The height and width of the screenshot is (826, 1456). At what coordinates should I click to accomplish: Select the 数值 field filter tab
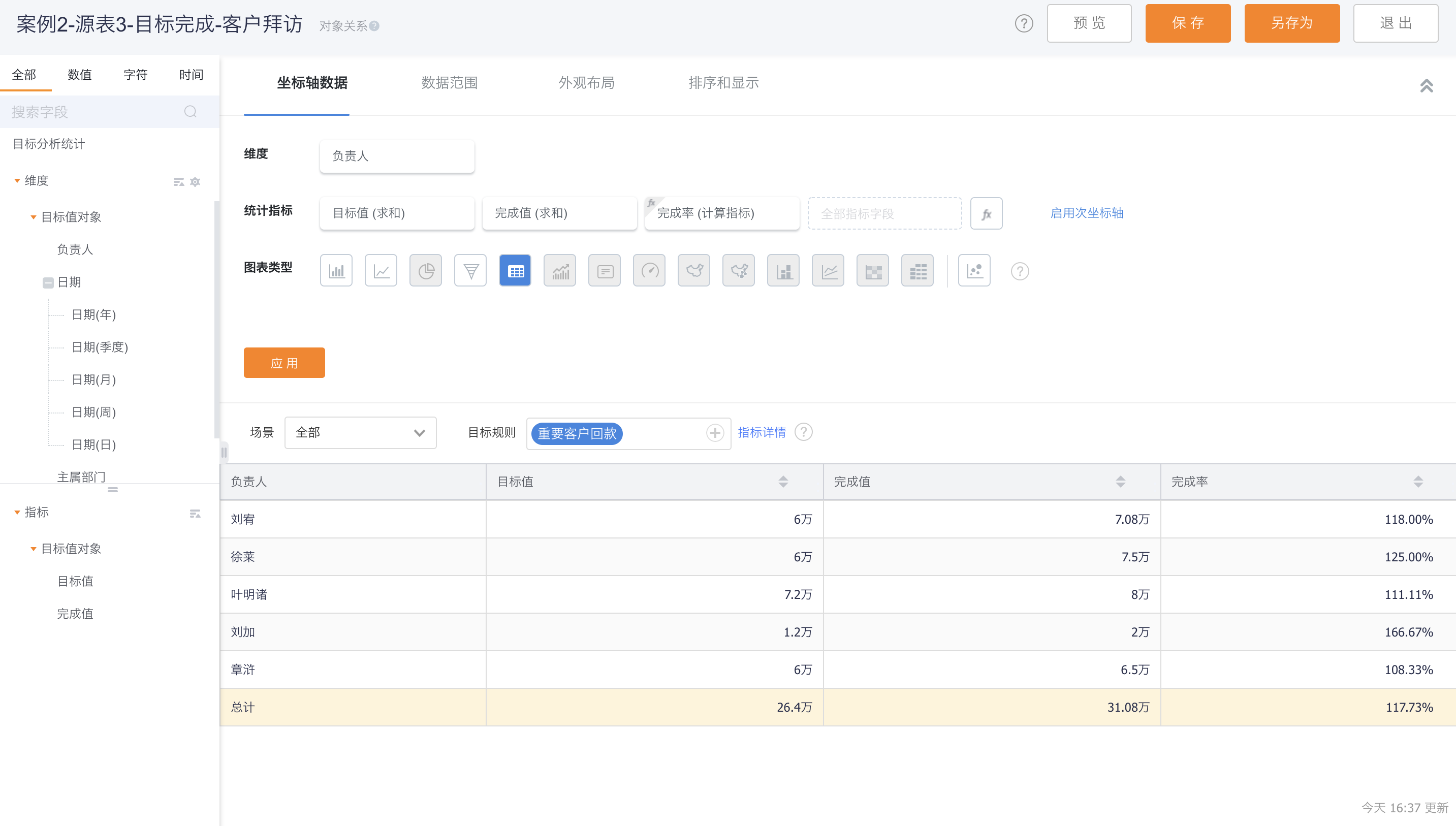79,74
